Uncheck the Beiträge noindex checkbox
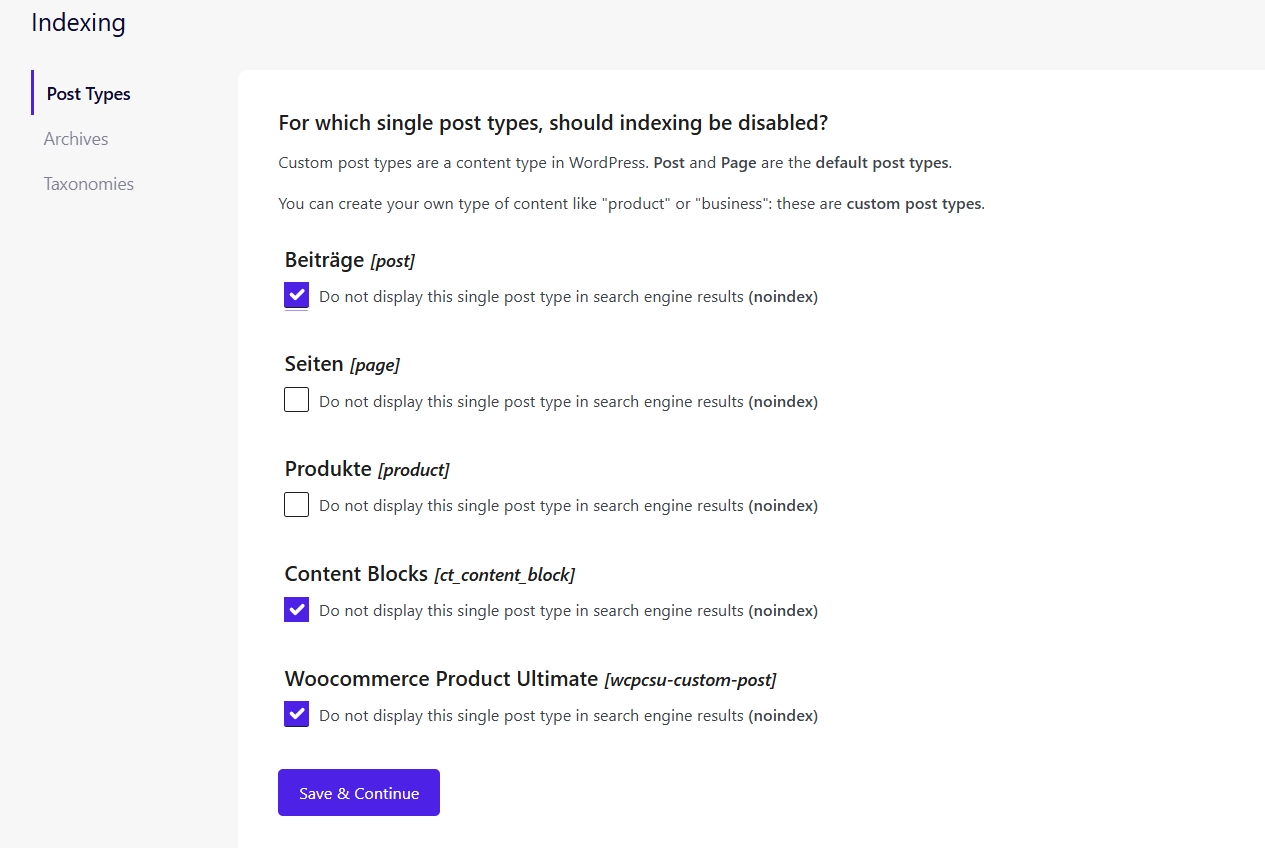Image resolution: width=1265 pixels, height=848 pixels. tap(296, 295)
